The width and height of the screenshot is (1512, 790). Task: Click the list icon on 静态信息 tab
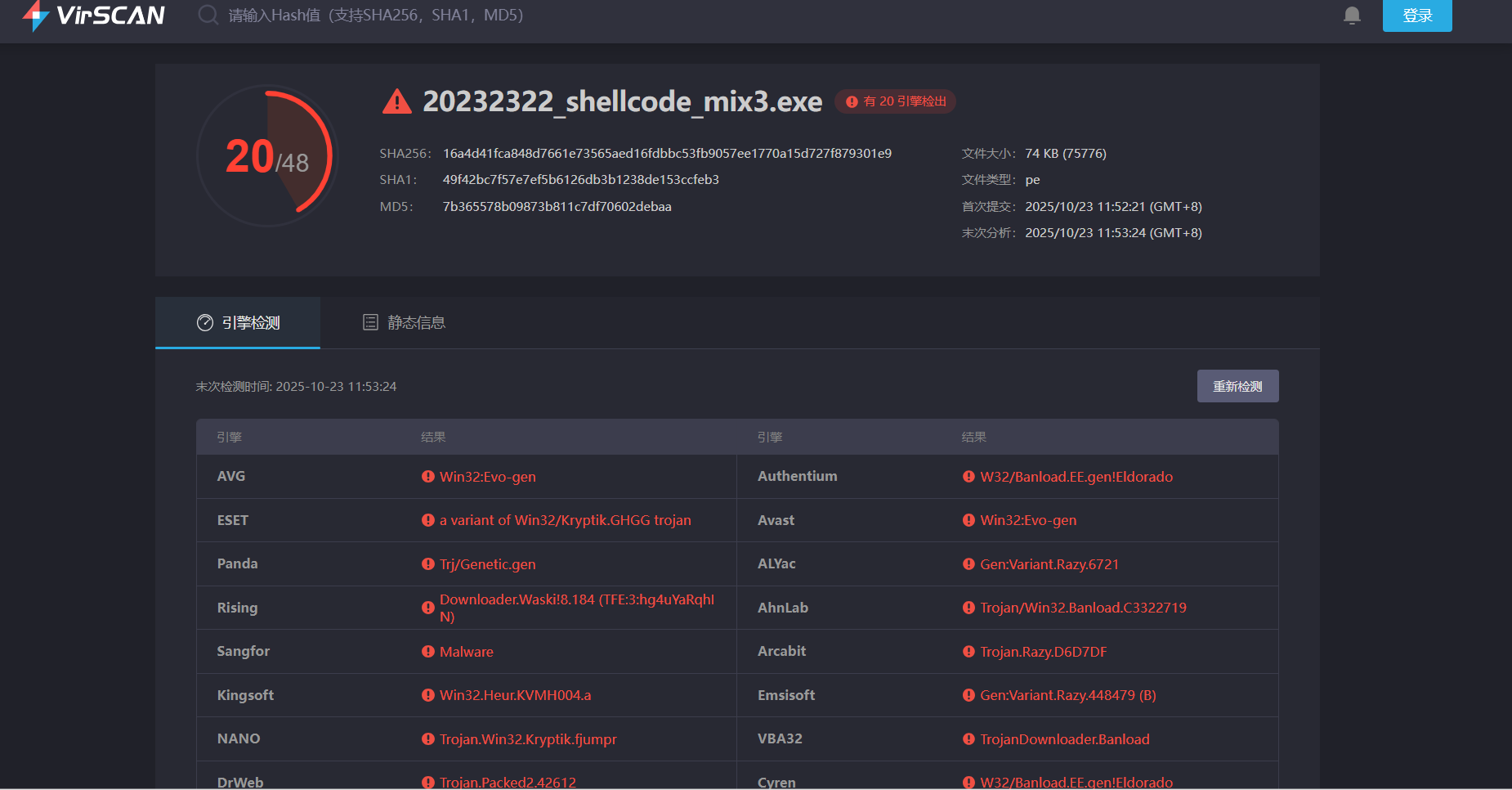click(x=370, y=322)
